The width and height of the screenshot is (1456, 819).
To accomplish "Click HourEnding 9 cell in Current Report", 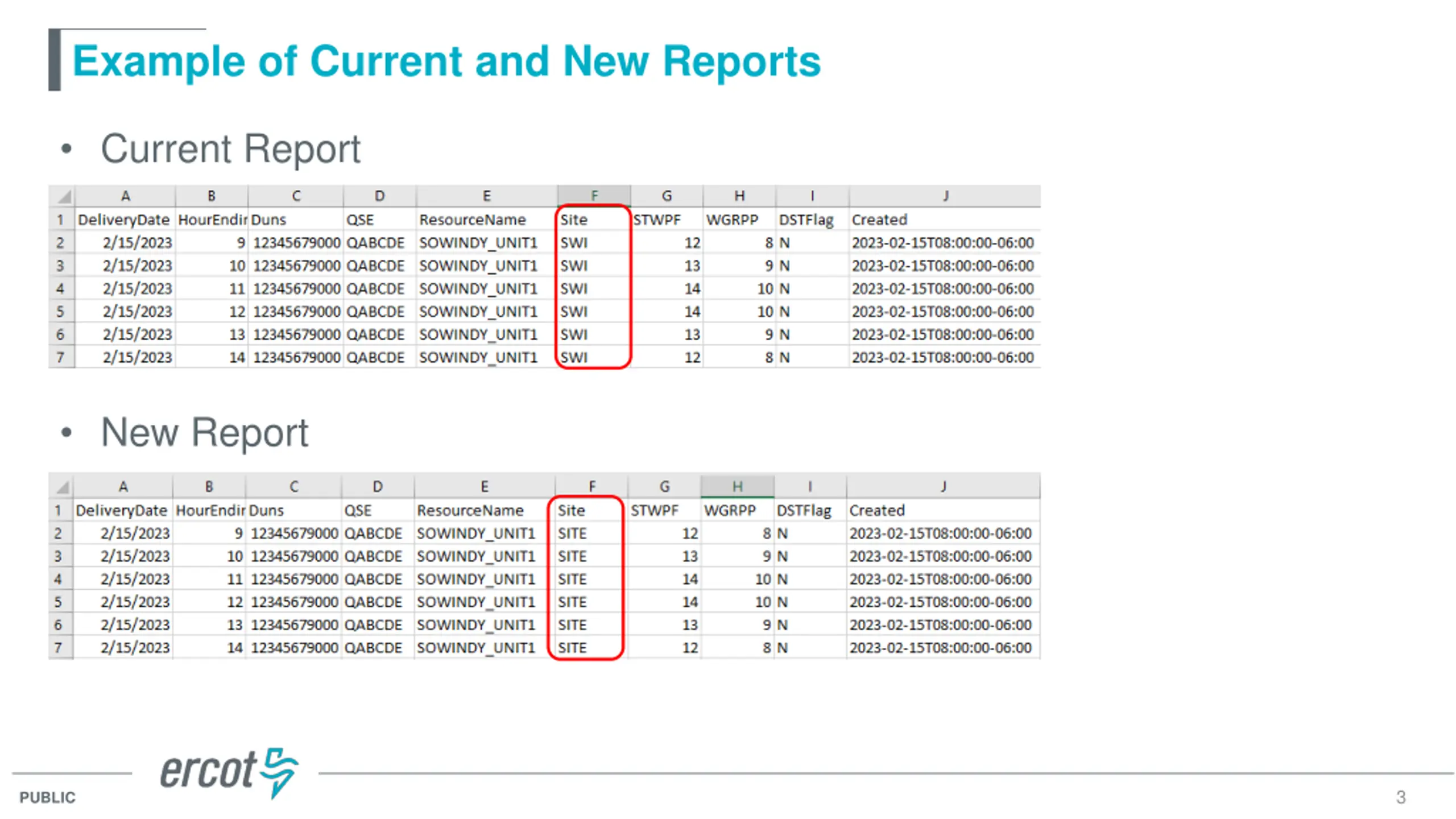I will coord(212,243).
